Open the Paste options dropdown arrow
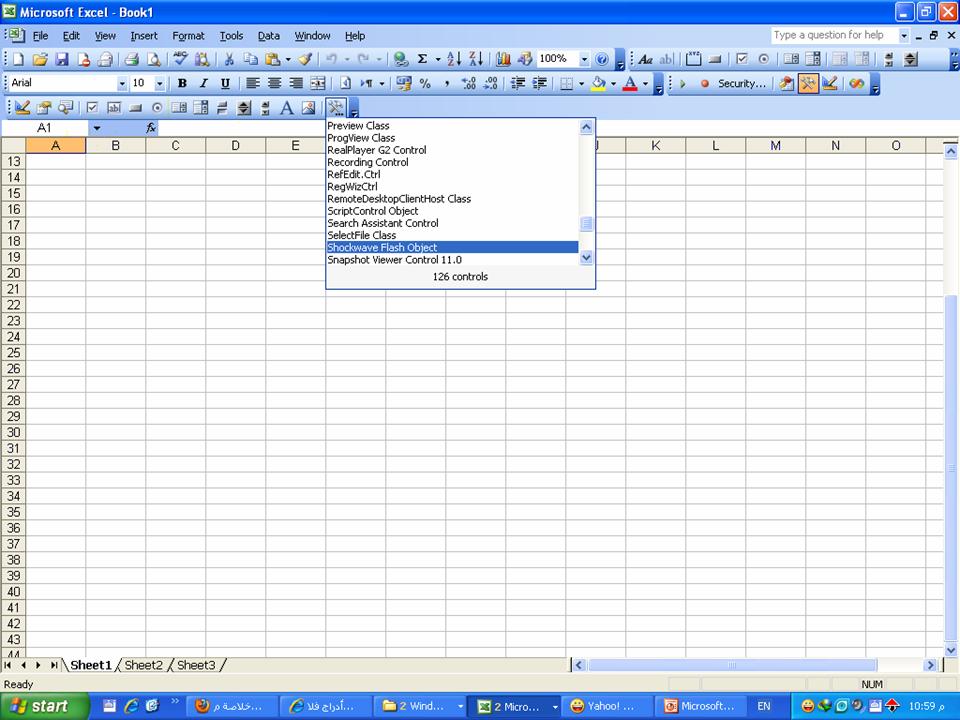960x720 pixels. [x=288, y=59]
